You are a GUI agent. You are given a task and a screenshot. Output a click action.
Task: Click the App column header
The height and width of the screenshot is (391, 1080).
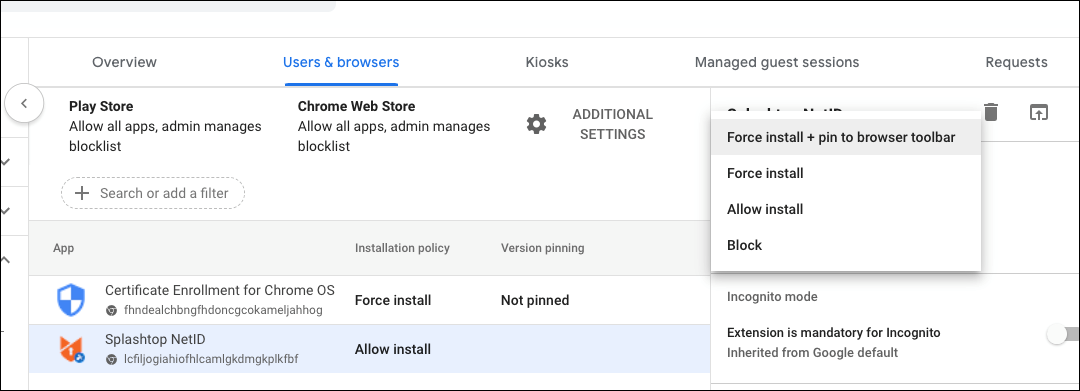click(x=63, y=248)
